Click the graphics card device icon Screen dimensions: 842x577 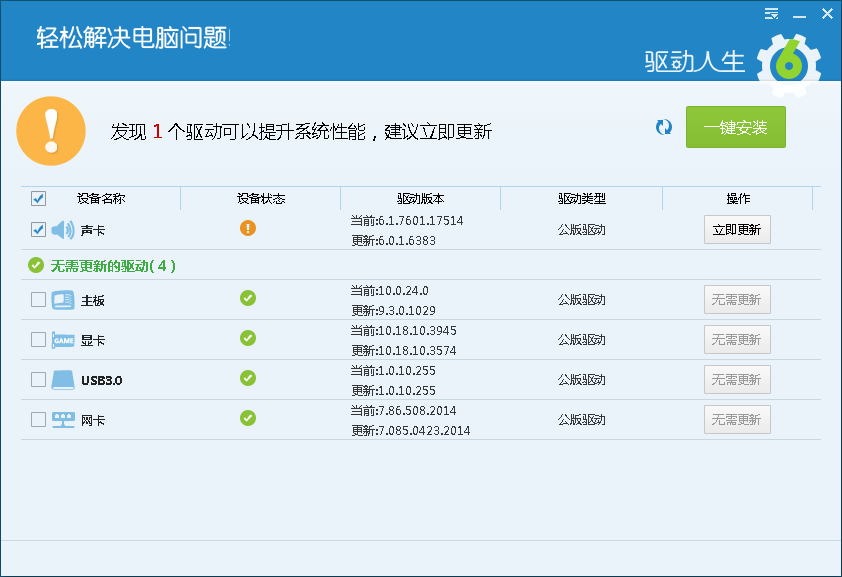(x=63, y=340)
